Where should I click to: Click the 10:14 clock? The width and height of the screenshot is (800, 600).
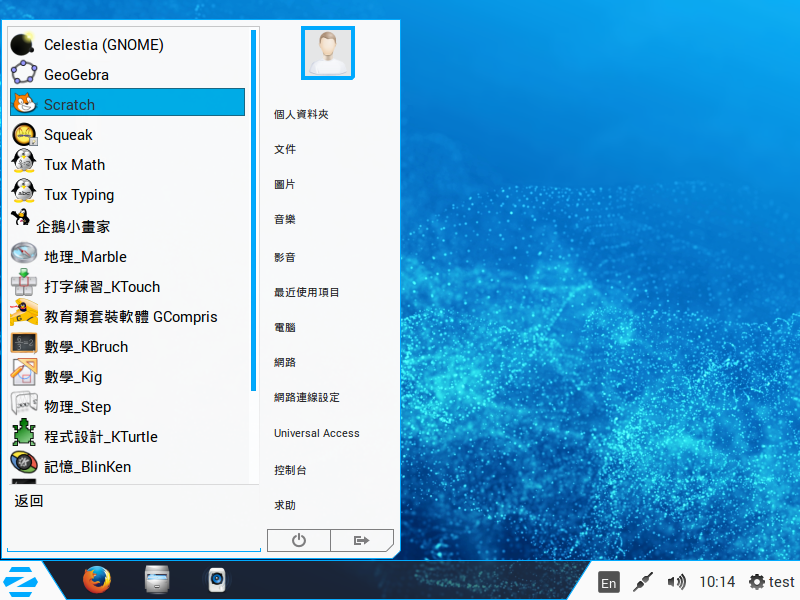(717, 582)
